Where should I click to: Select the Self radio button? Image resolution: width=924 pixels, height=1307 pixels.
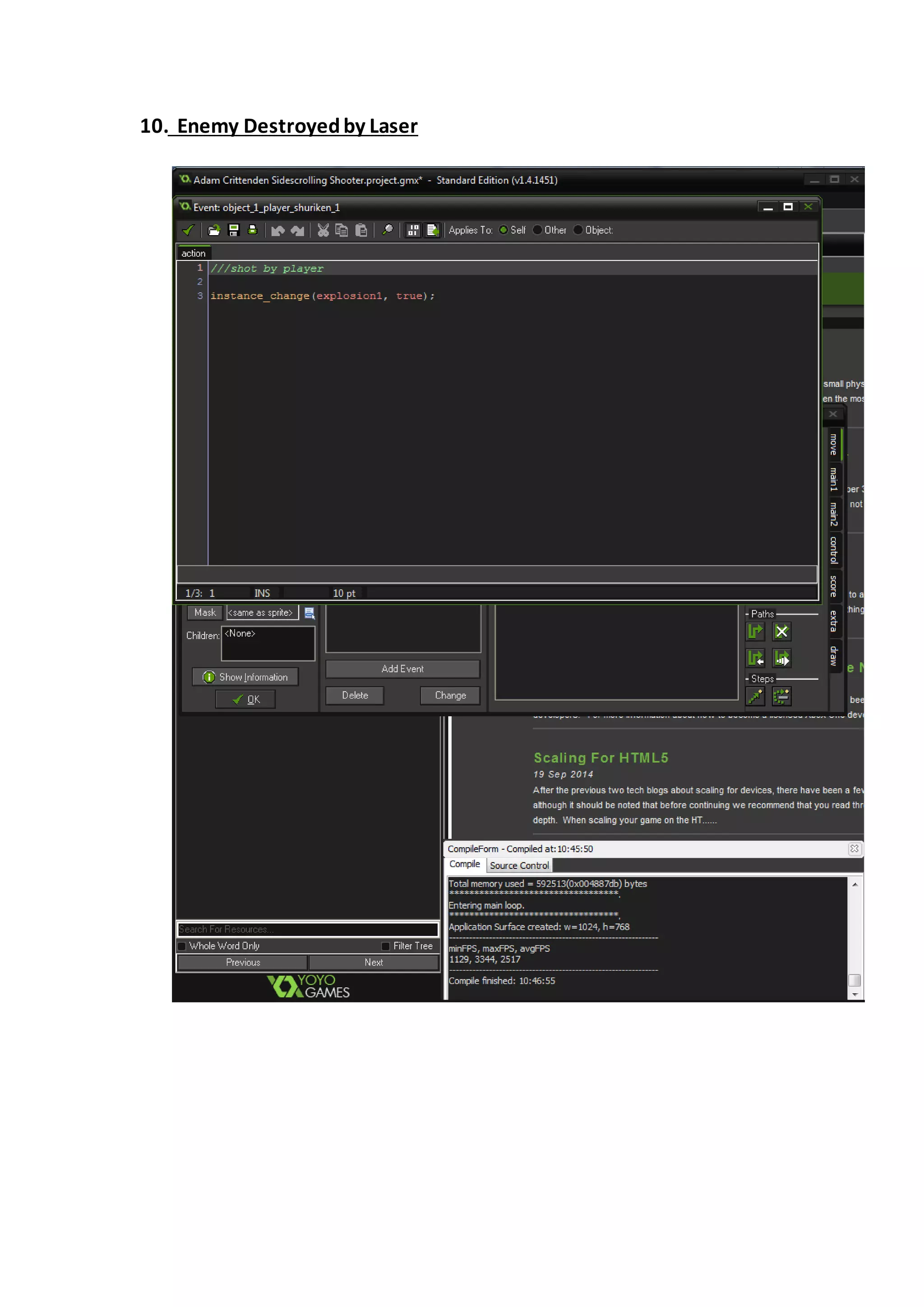click(x=504, y=230)
